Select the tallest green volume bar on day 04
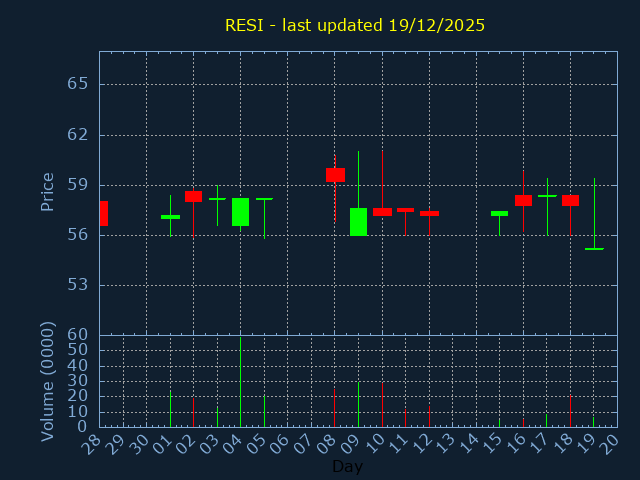Screen dimensions: 640x480 240,382
